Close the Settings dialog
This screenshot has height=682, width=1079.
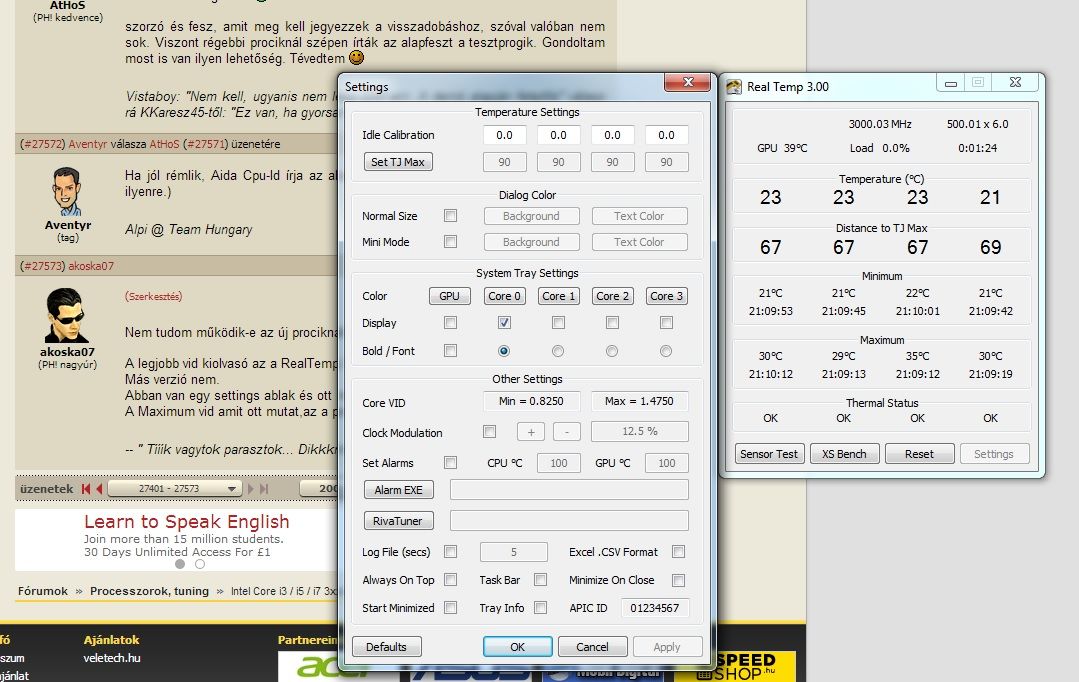coord(687,82)
